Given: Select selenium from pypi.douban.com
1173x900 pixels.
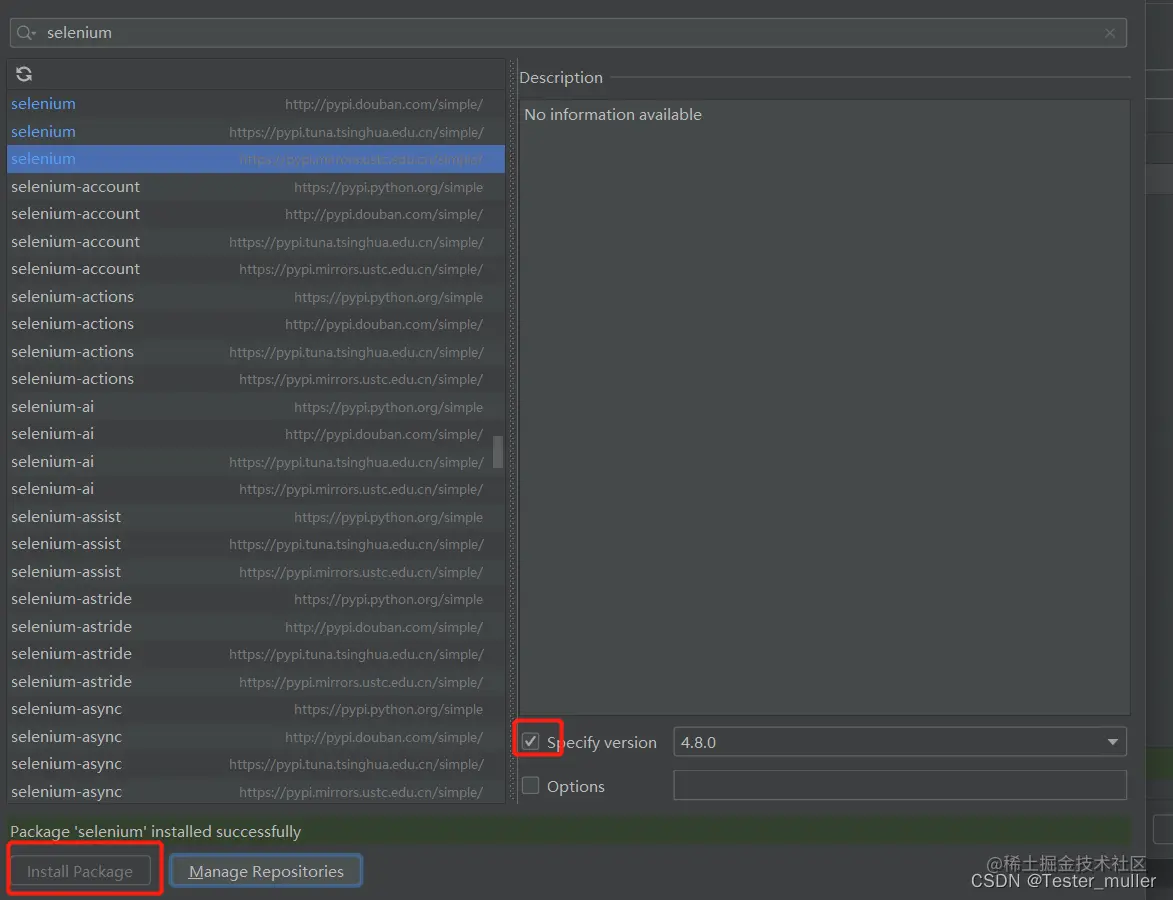Looking at the screenshot, I should [x=256, y=104].
